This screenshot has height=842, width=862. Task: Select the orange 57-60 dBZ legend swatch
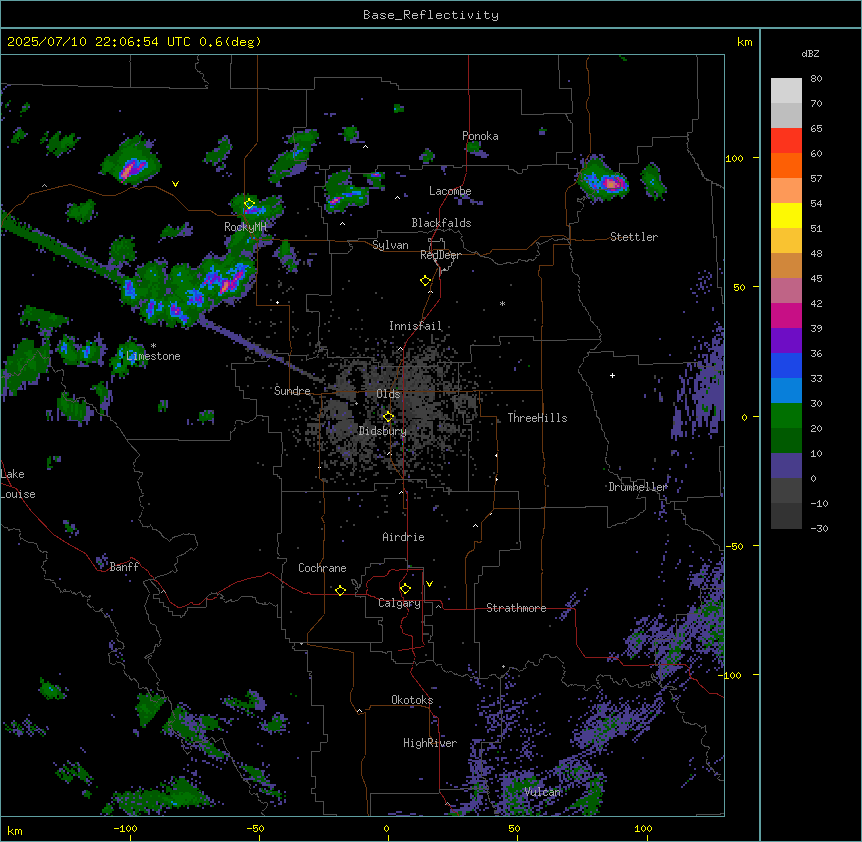tap(786, 165)
